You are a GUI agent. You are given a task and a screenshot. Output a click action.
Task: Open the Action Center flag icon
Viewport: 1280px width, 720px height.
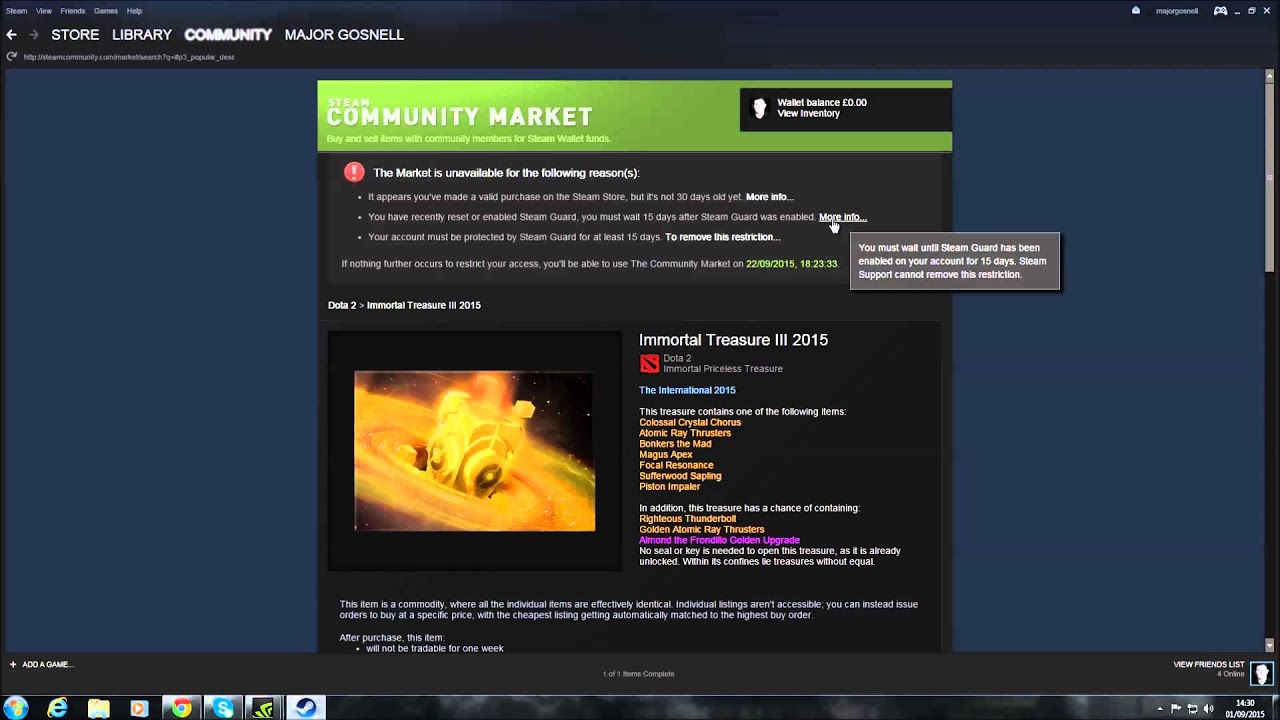click(1177, 708)
